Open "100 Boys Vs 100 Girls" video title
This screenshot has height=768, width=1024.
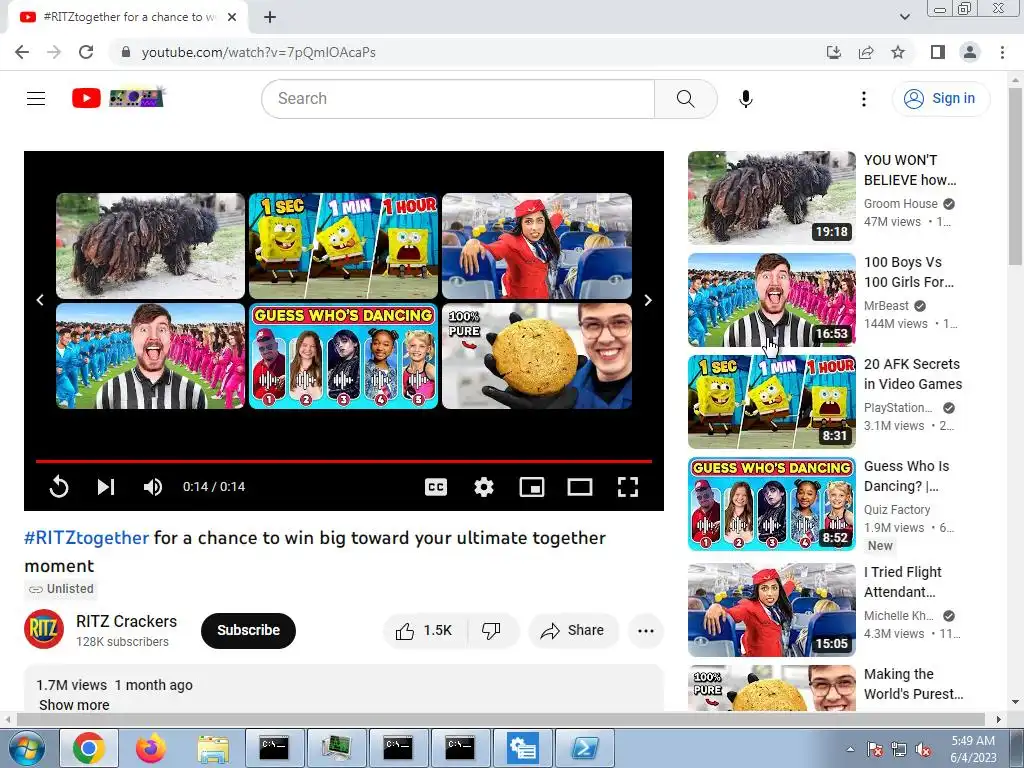(x=908, y=272)
